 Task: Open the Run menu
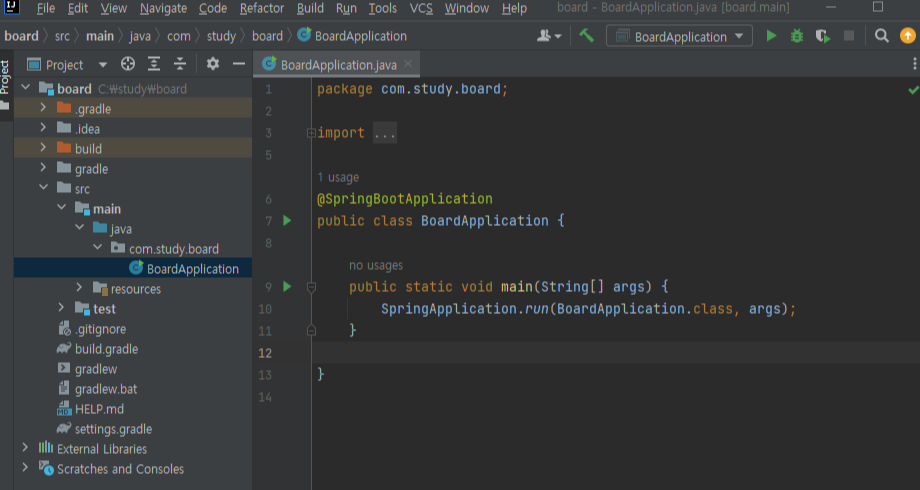click(x=346, y=8)
